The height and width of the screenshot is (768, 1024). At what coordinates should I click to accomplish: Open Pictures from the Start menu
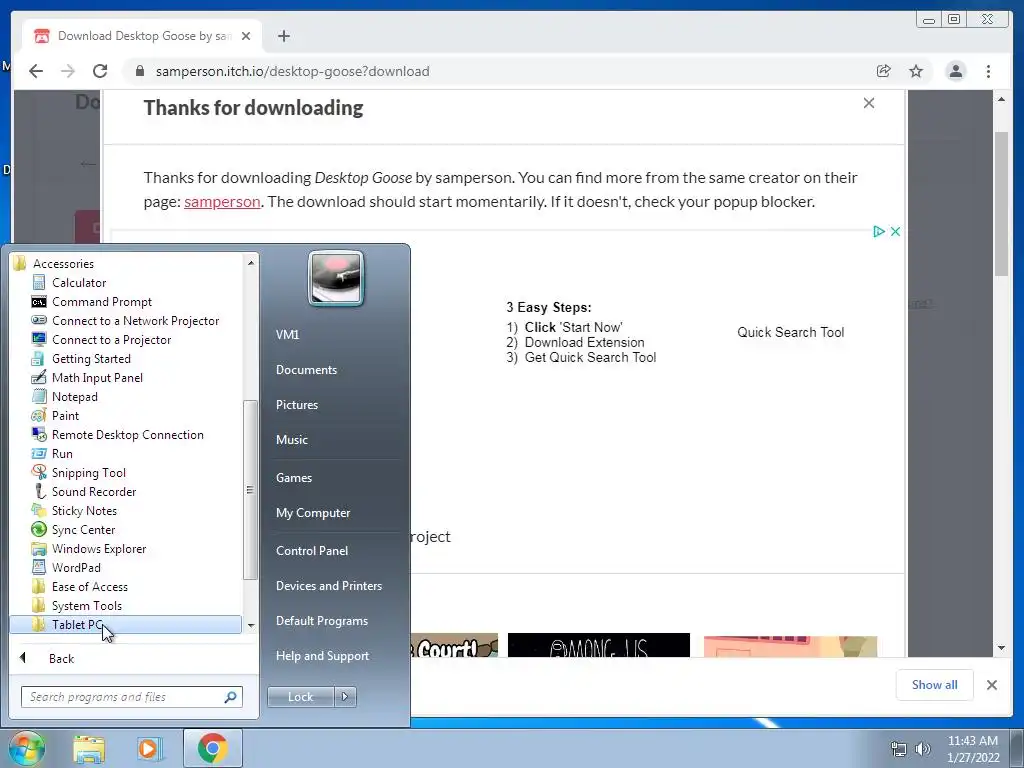click(296, 405)
